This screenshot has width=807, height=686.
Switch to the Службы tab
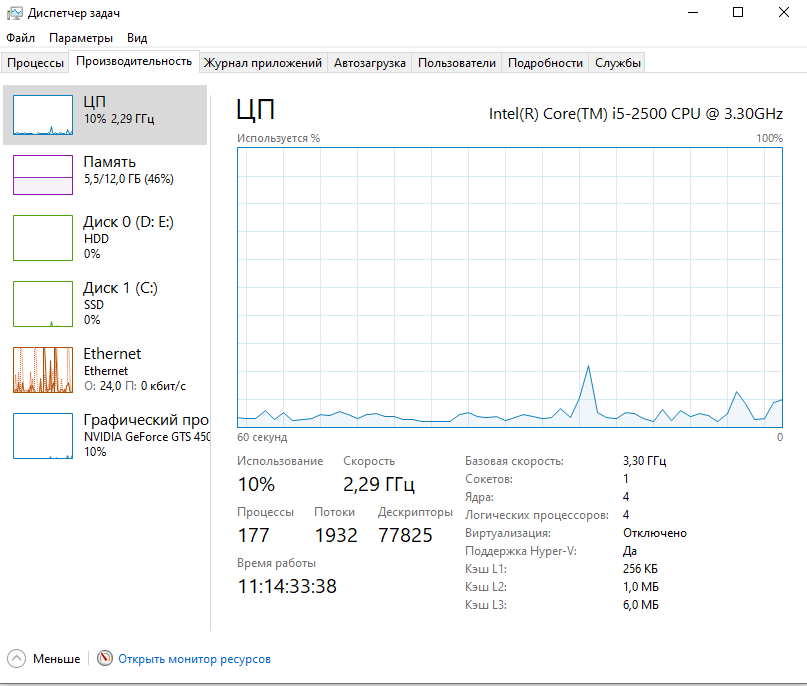pos(618,63)
